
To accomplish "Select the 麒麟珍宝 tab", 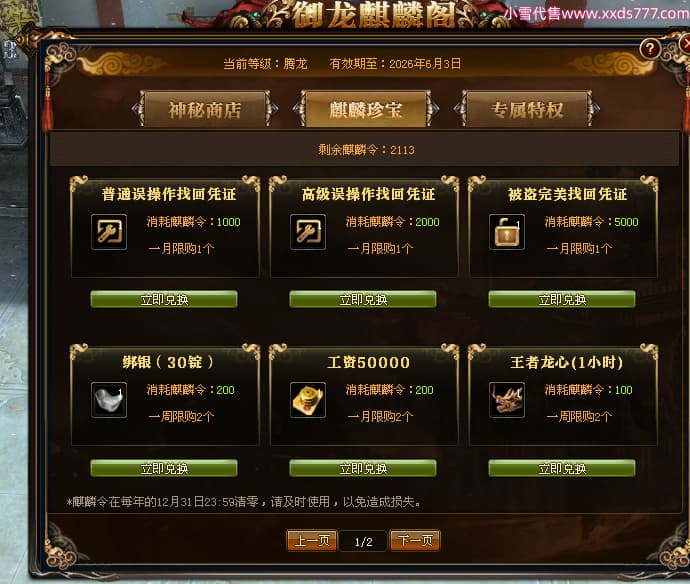I will tap(366, 109).
